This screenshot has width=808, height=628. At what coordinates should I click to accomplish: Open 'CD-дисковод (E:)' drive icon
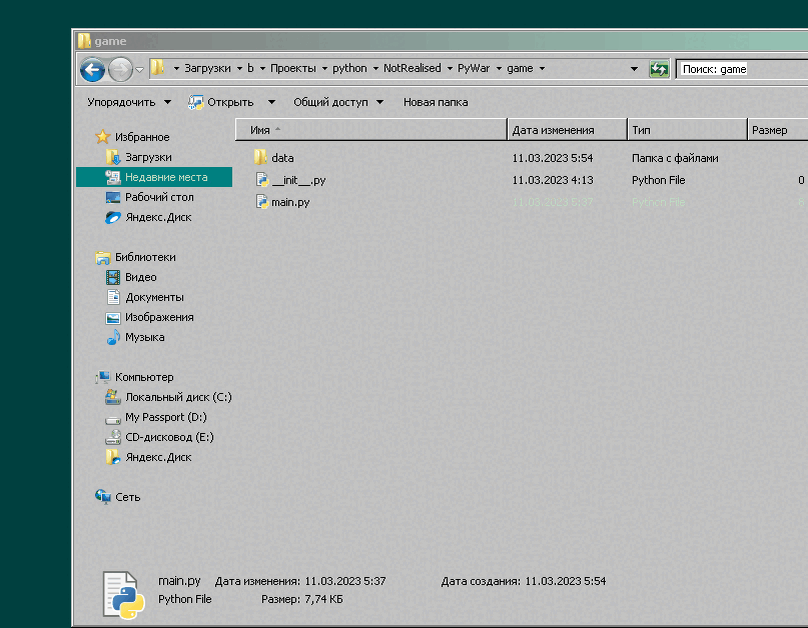(113, 437)
